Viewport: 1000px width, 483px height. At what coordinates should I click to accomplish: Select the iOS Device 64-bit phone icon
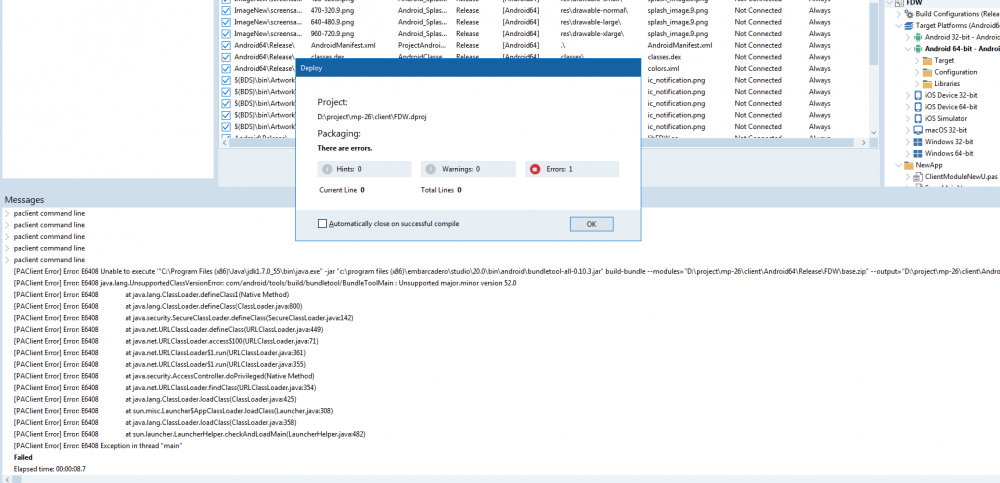tap(918, 107)
